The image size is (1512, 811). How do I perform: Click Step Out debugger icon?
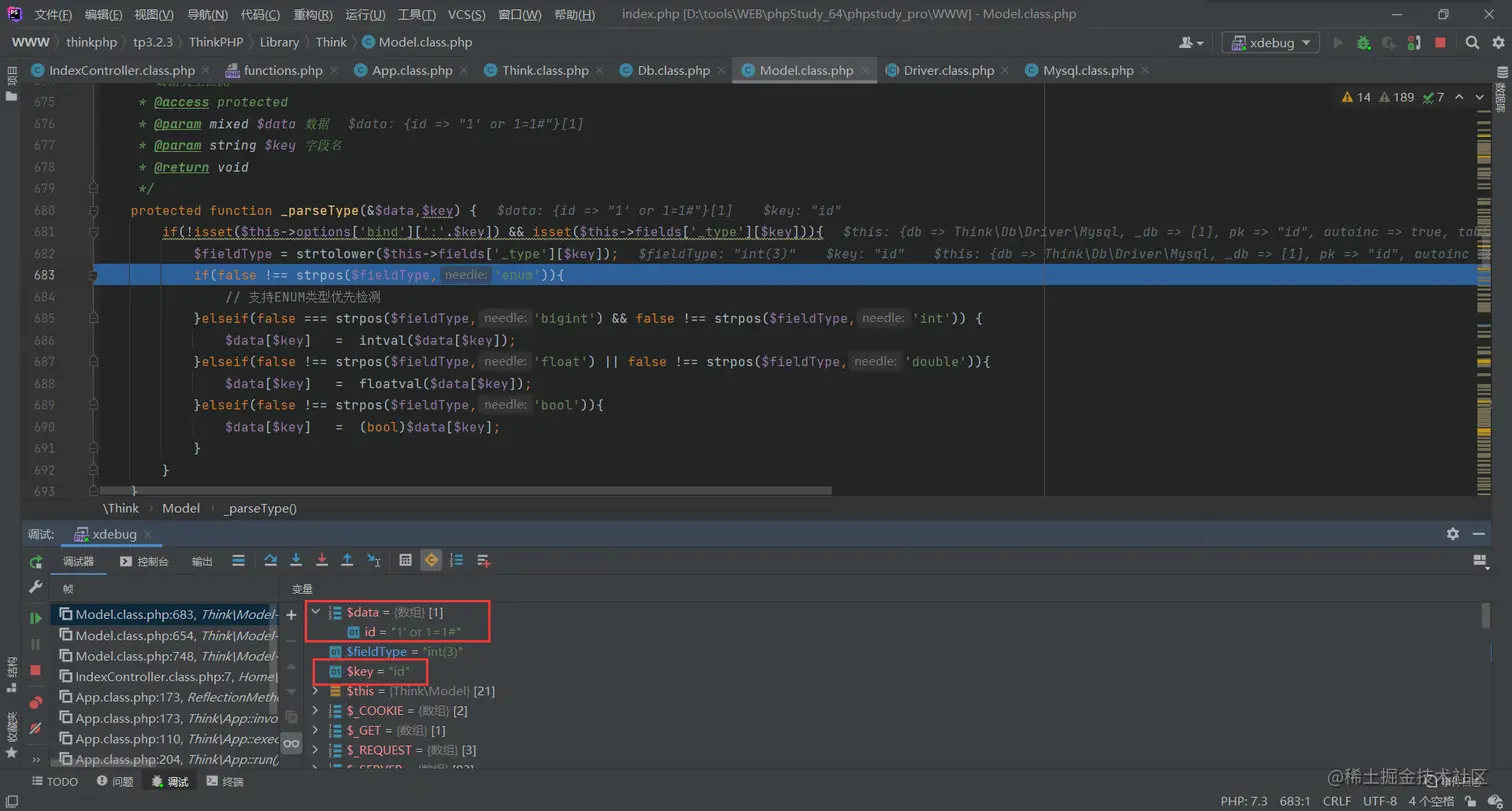click(x=347, y=561)
